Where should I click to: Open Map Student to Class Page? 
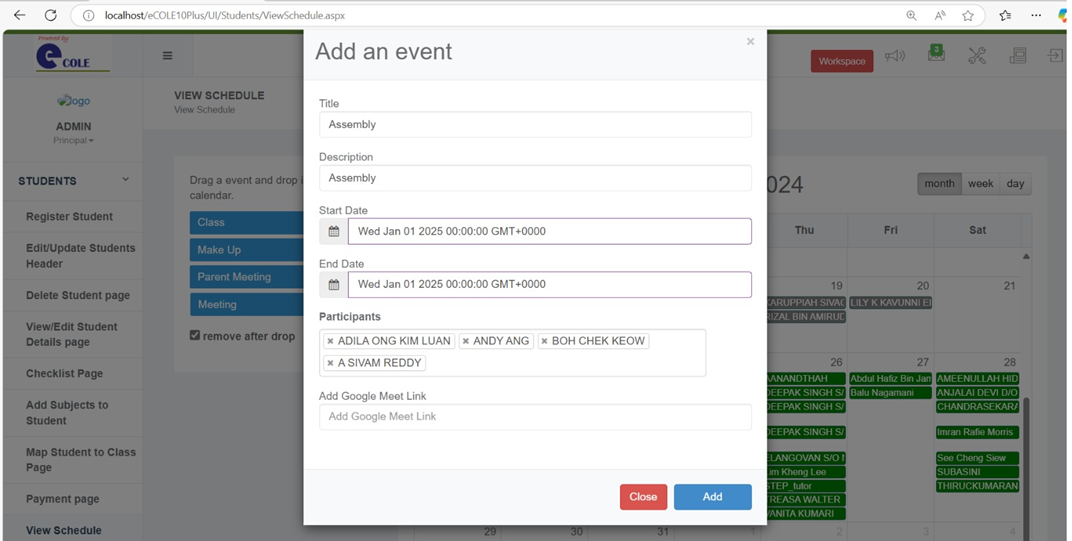(81, 460)
